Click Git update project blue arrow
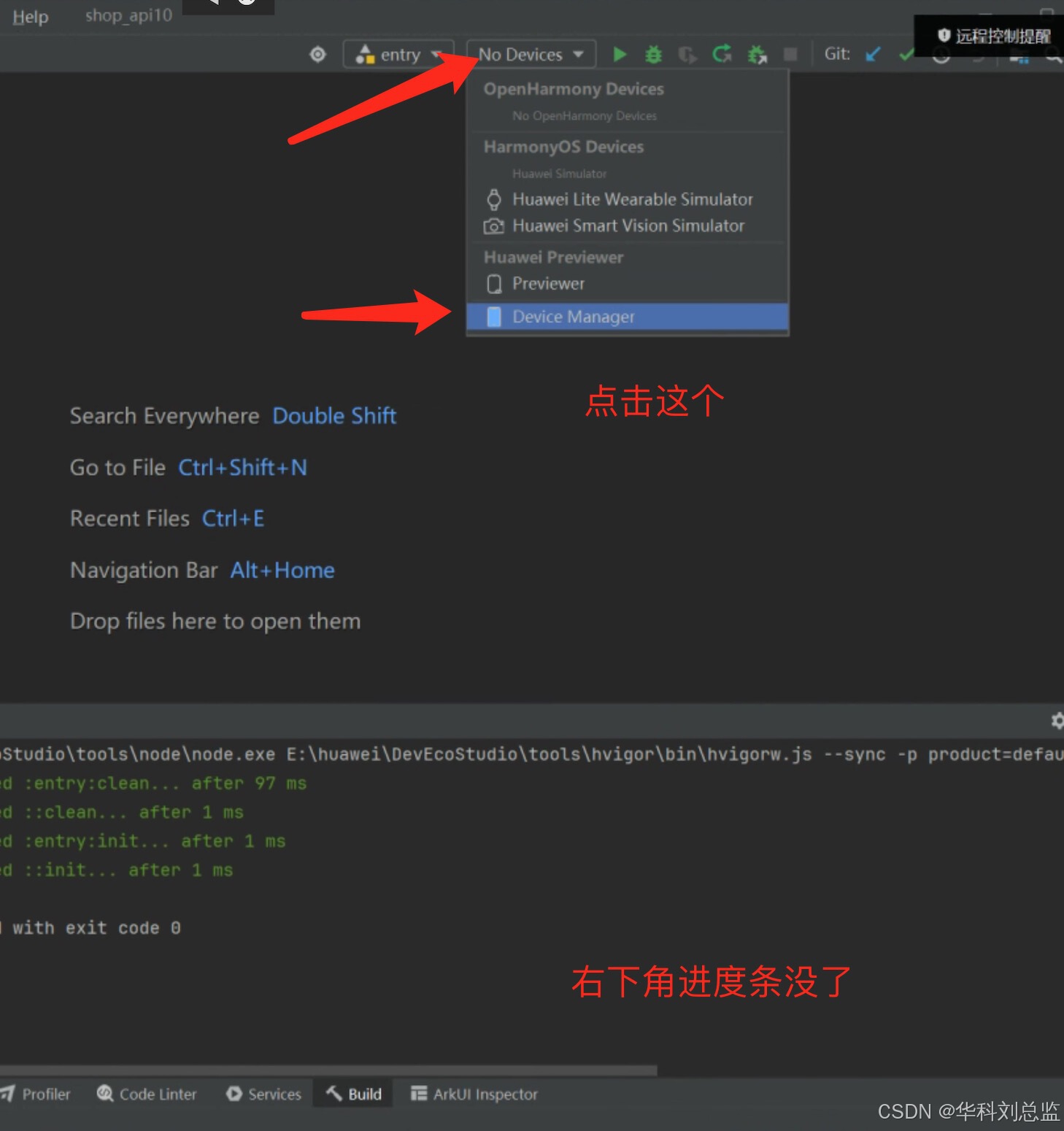This screenshot has height=1131, width=1064. 873,54
